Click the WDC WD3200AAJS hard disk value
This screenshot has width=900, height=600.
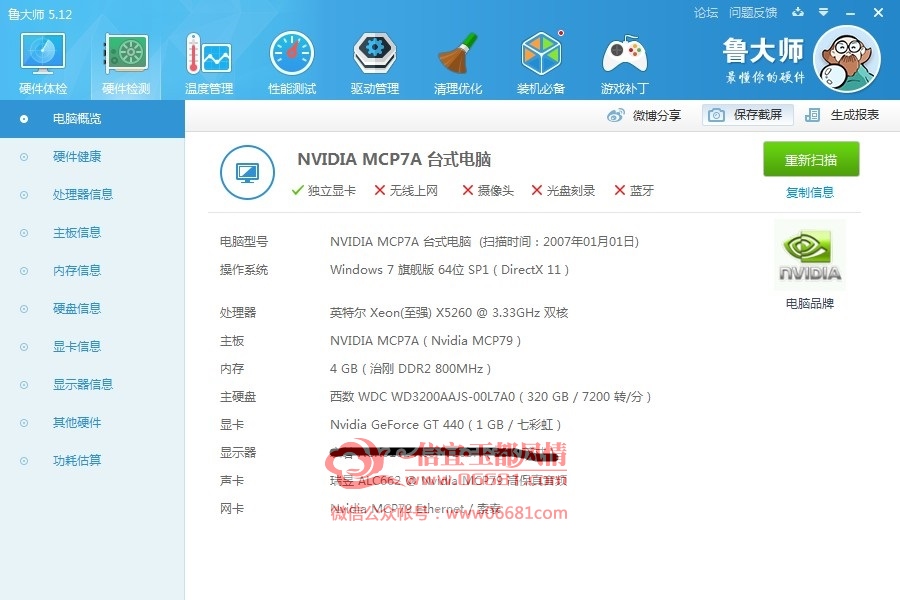pyautogui.click(x=491, y=397)
